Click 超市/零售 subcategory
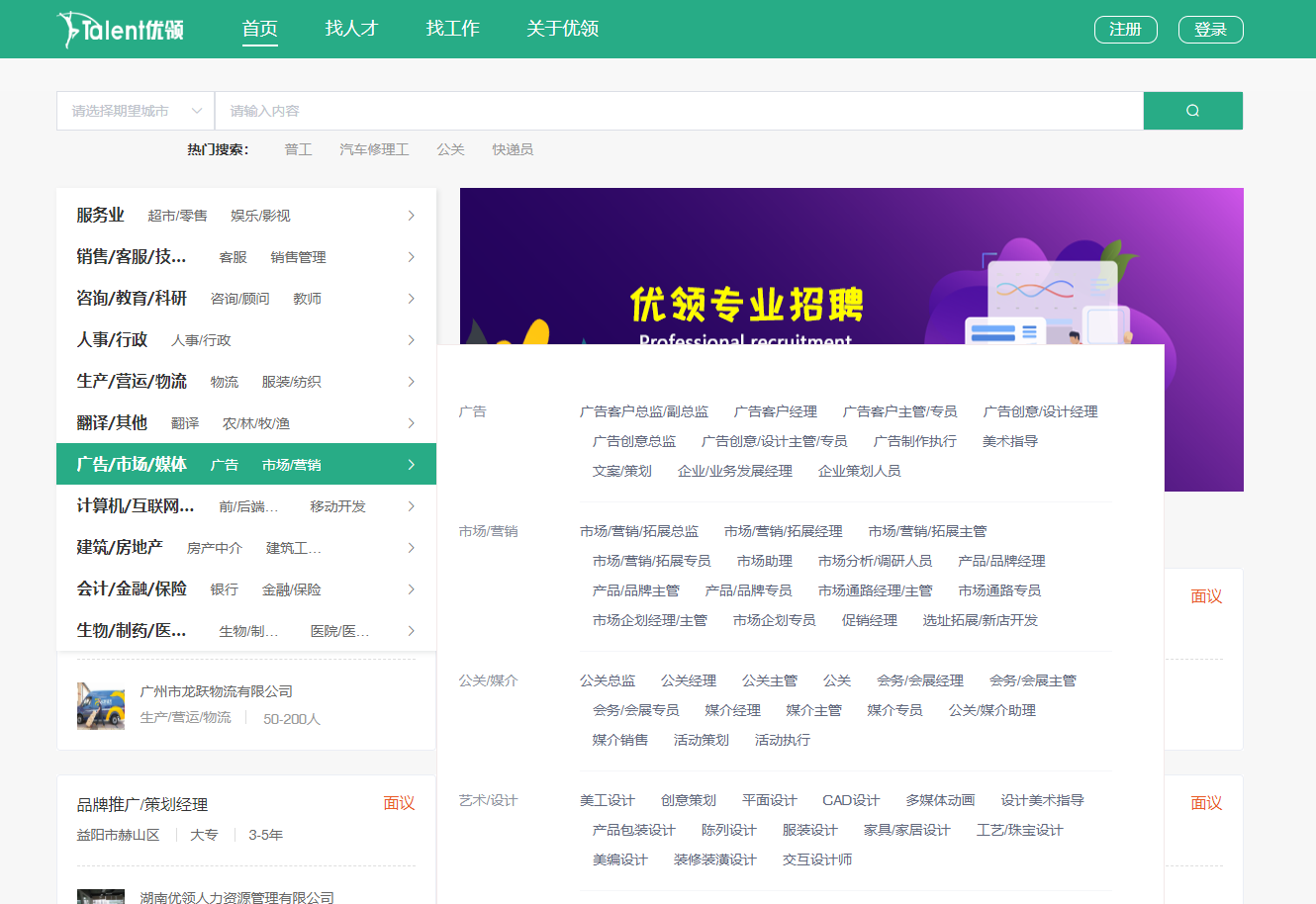 (x=177, y=216)
